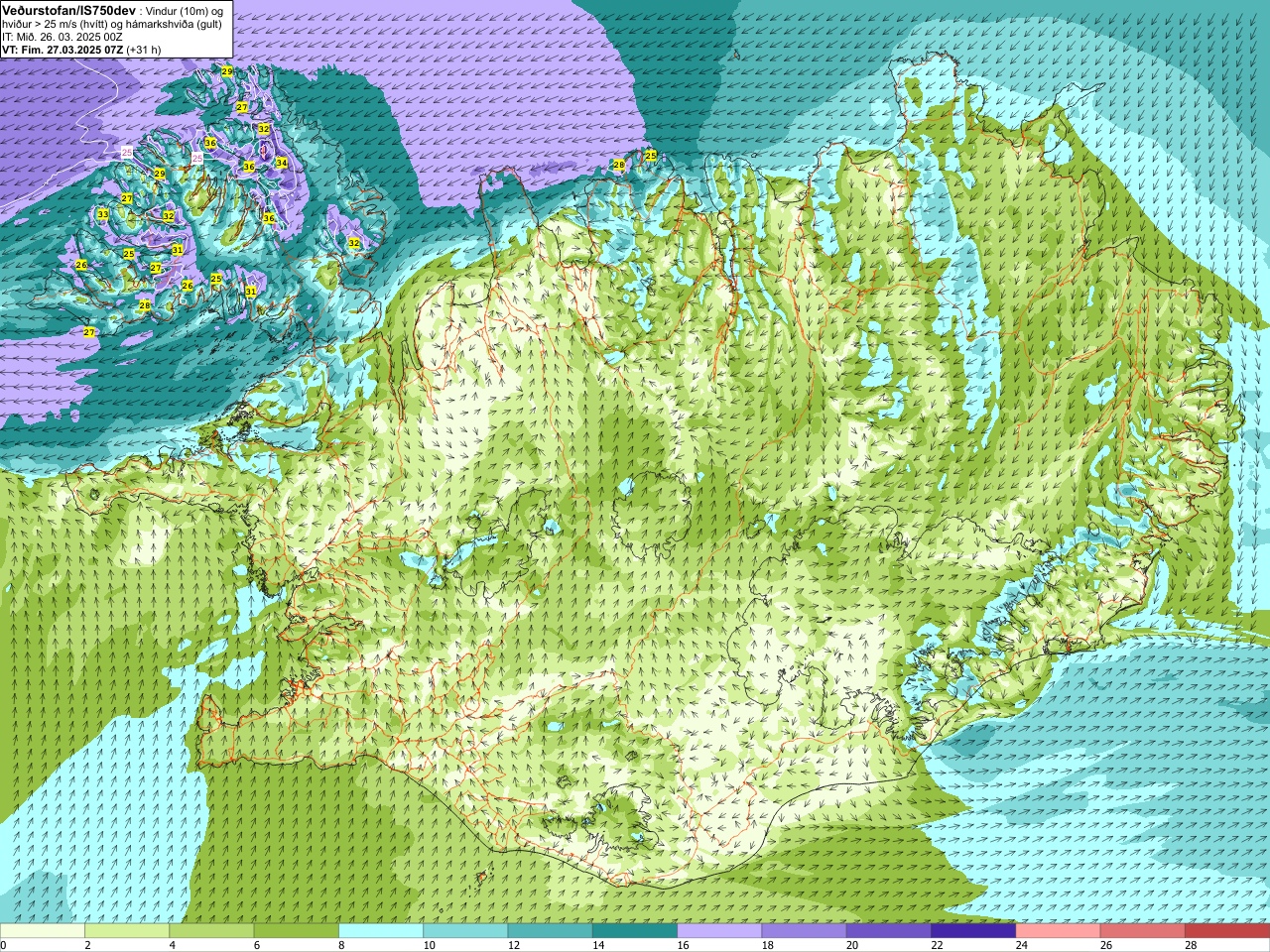This screenshot has height=952, width=1270.
Task: Click the "IT: Mið. 26. 03. 2025 00Z" line
Action: (63, 36)
